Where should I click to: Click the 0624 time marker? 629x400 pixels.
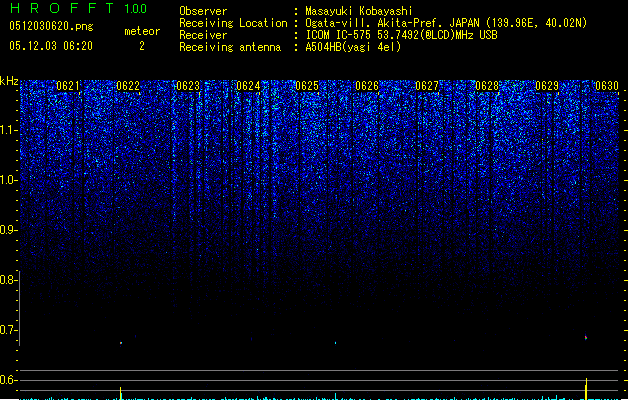coord(248,86)
